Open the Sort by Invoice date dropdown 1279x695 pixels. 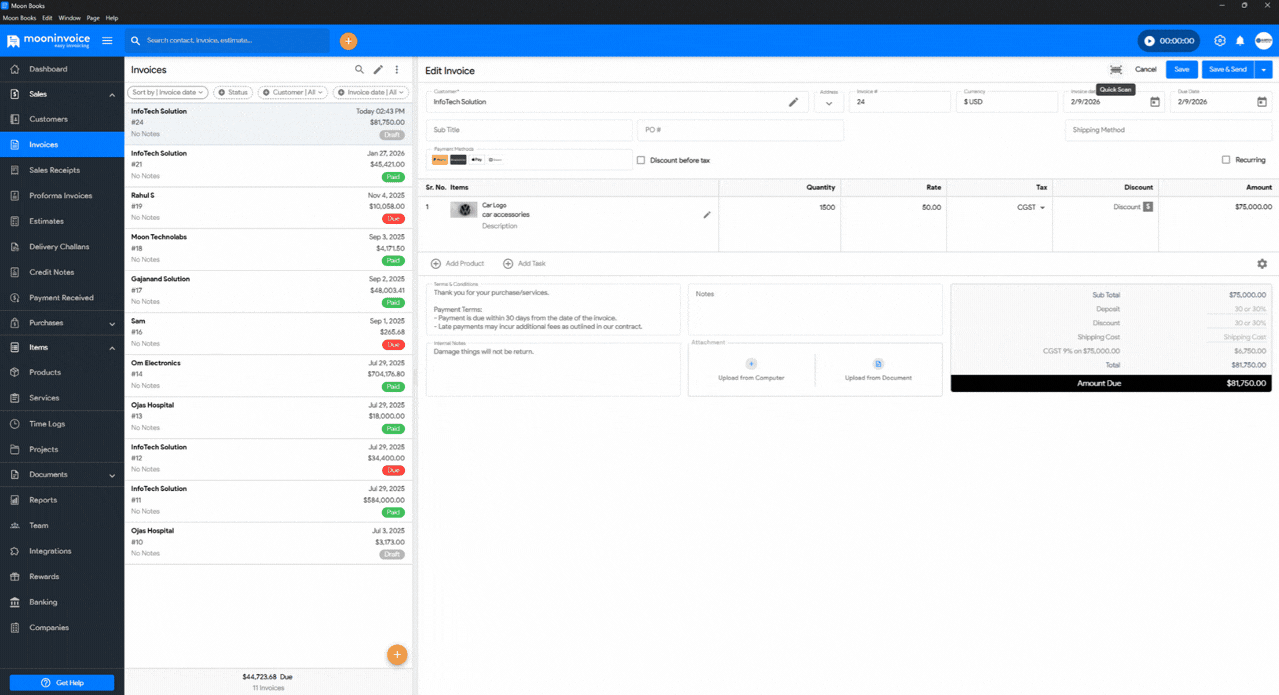coord(168,92)
